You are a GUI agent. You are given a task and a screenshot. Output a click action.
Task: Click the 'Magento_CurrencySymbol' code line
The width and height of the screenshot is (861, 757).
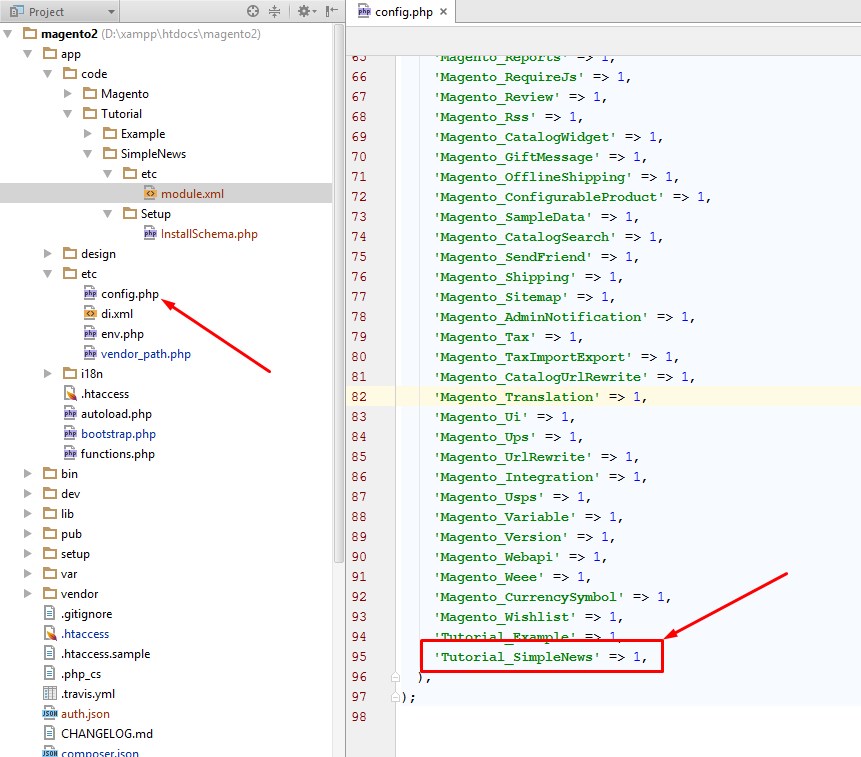[x=553, y=597]
